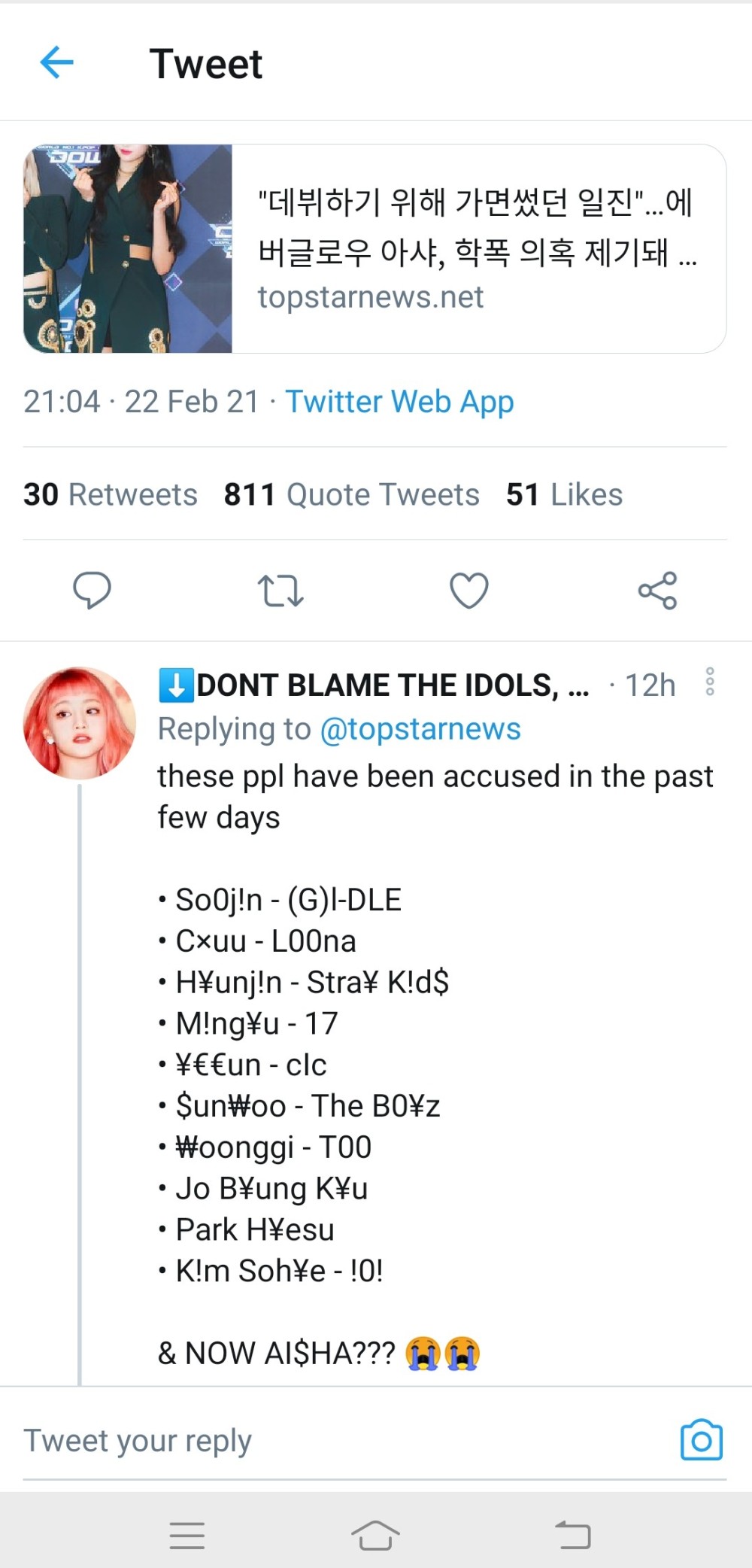Open the share icon for this tweet
Screen dimensions: 752x1568
[658, 591]
